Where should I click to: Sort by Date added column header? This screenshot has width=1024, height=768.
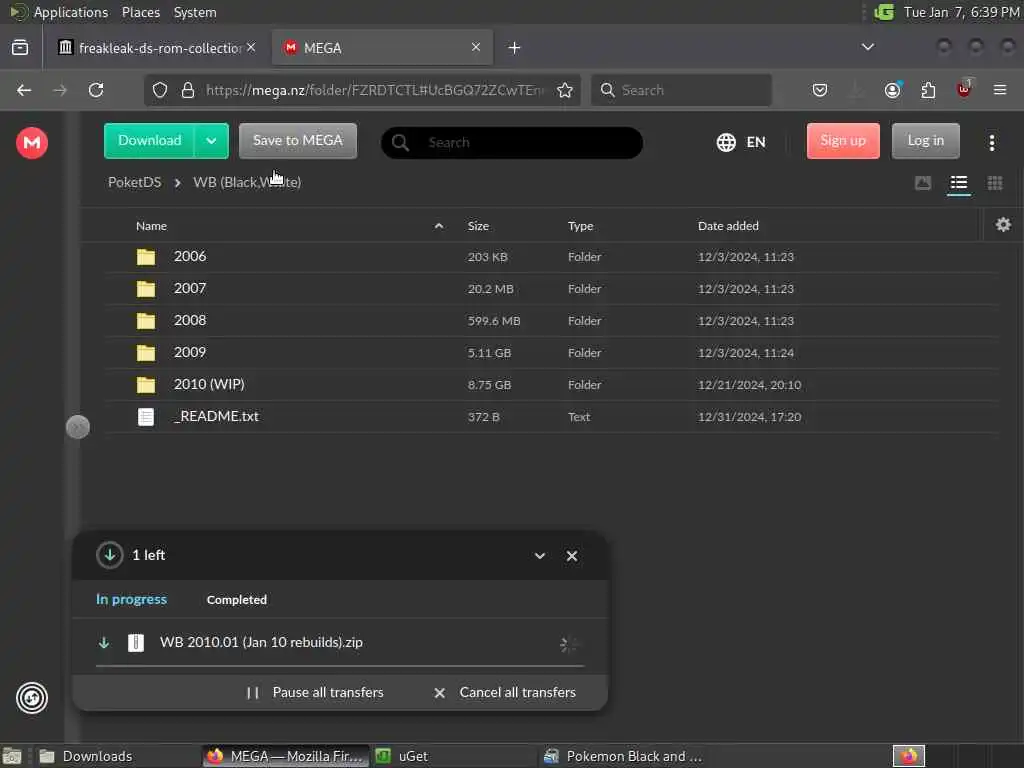[728, 226]
